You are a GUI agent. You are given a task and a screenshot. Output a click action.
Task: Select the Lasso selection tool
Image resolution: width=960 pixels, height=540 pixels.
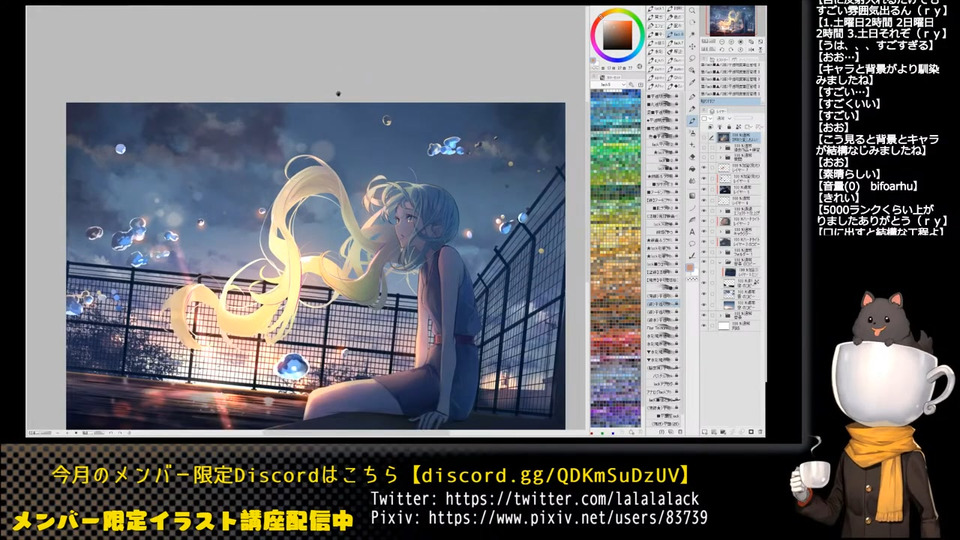point(692,58)
